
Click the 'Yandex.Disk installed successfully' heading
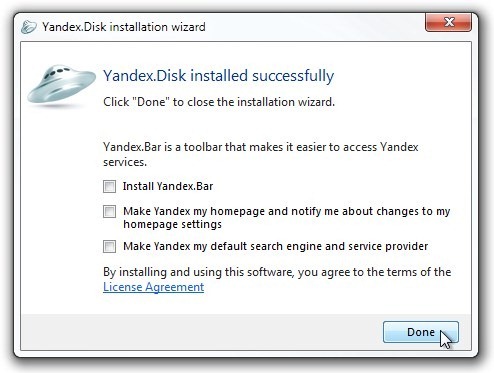(x=219, y=76)
